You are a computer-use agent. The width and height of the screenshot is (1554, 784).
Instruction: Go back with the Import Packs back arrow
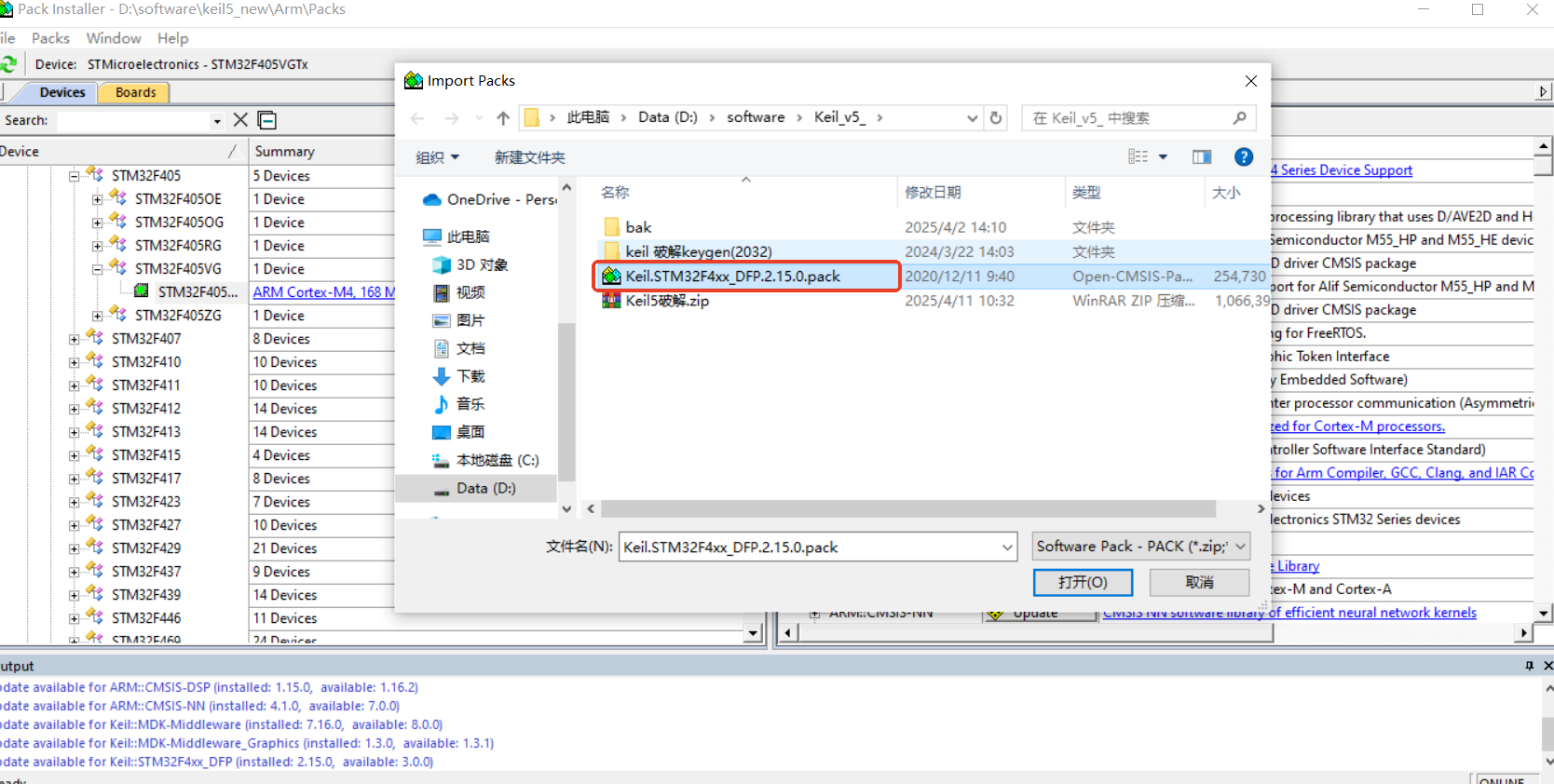point(417,118)
